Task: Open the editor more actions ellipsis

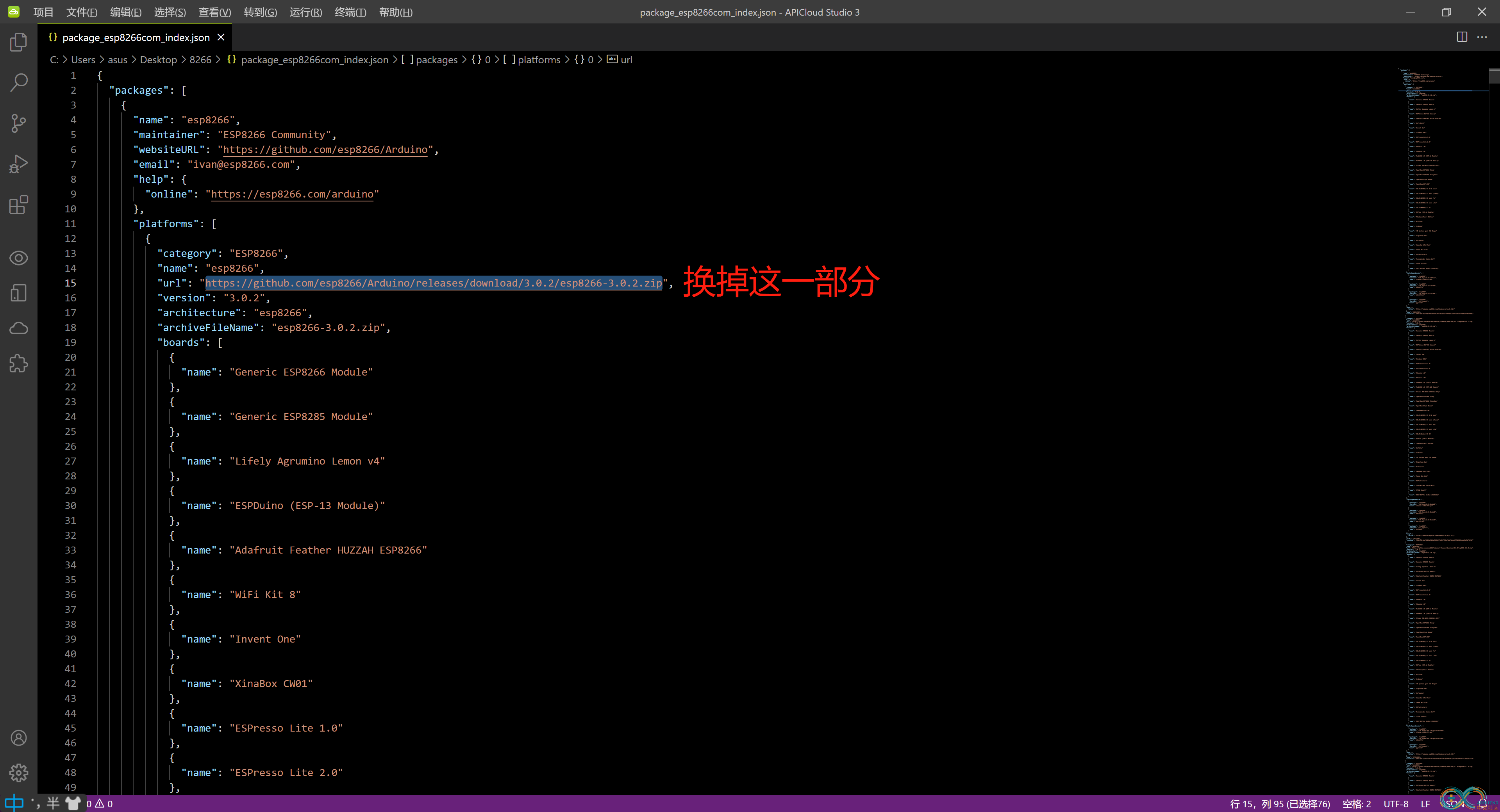Action: click(x=1482, y=37)
